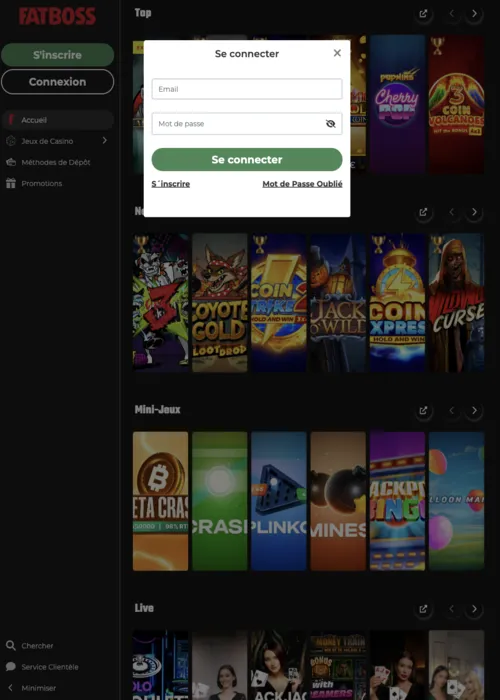Open Top section in full view icon
500x700 pixels.
click(423, 14)
